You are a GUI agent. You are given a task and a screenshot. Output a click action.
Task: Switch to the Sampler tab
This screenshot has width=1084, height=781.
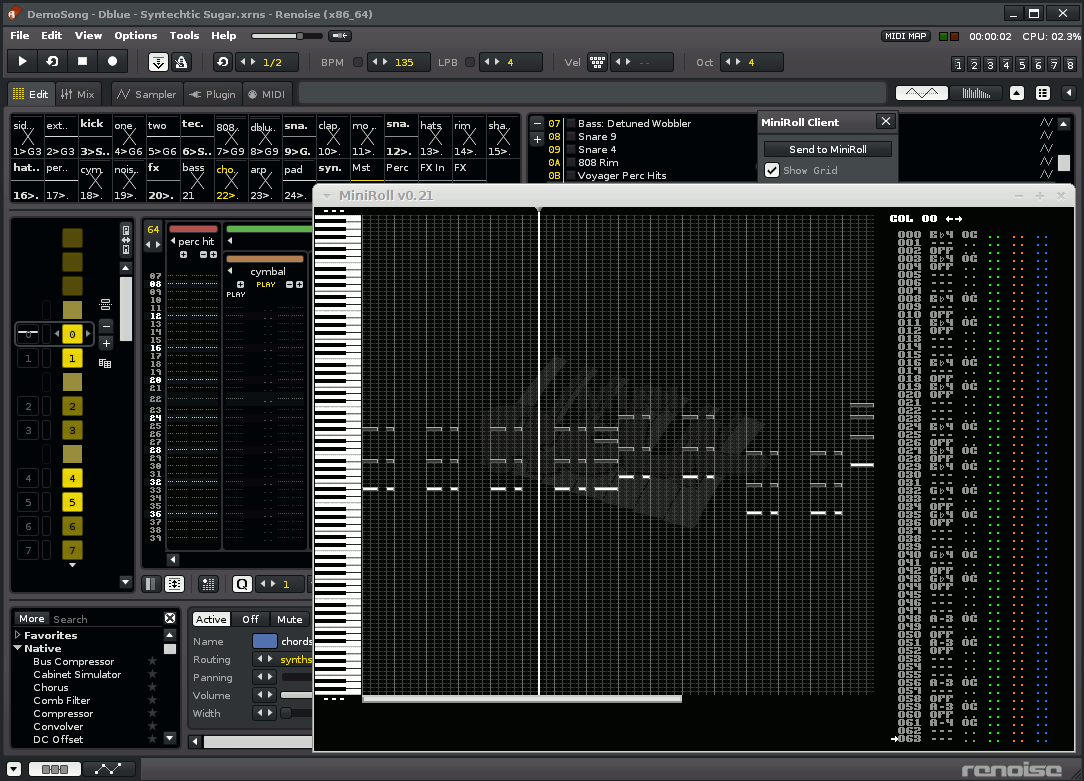146,94
